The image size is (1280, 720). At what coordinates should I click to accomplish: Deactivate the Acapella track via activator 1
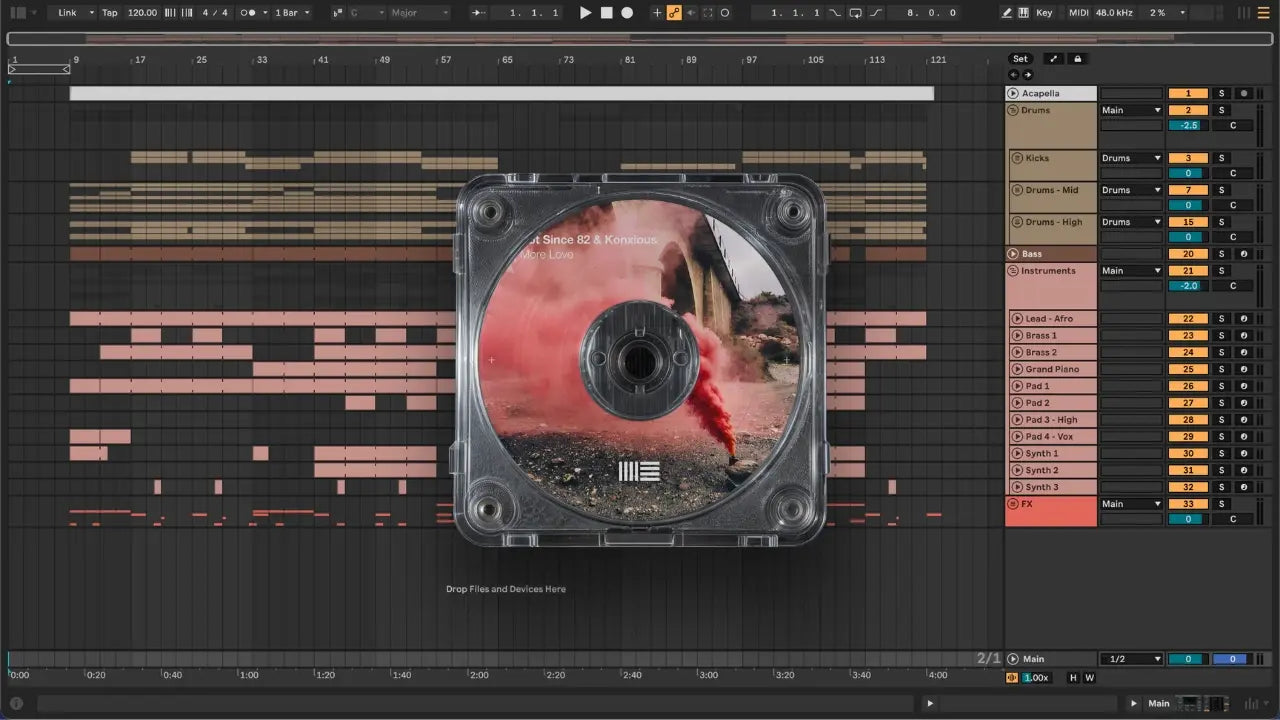coord(1188,93)
